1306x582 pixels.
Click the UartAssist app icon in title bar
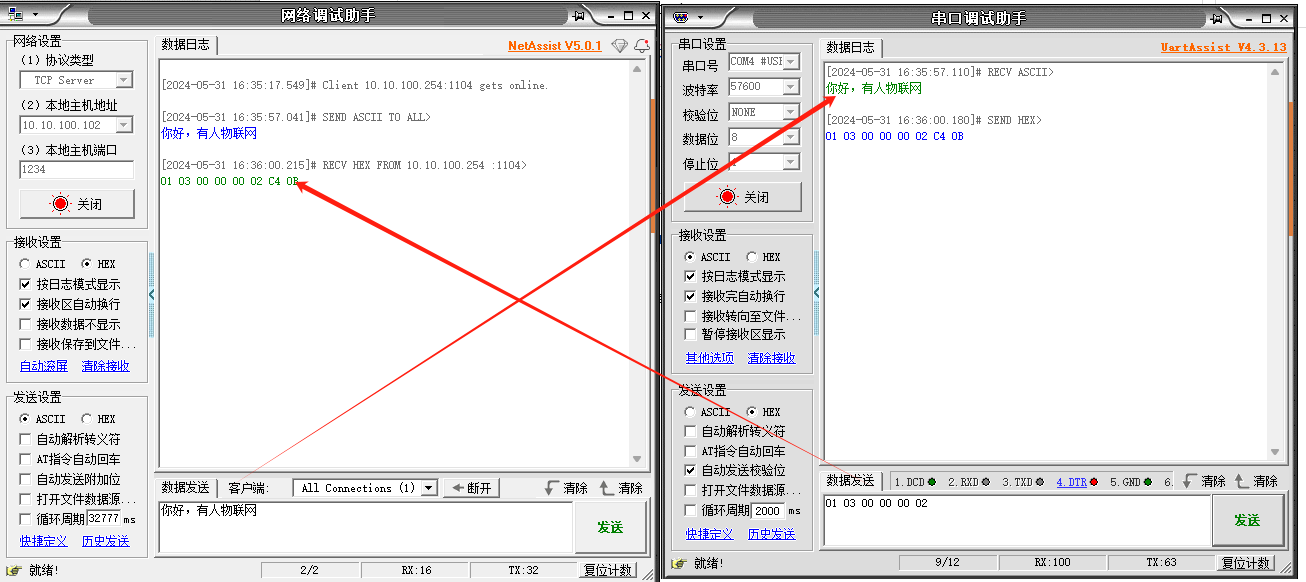(x=682, y=17)
